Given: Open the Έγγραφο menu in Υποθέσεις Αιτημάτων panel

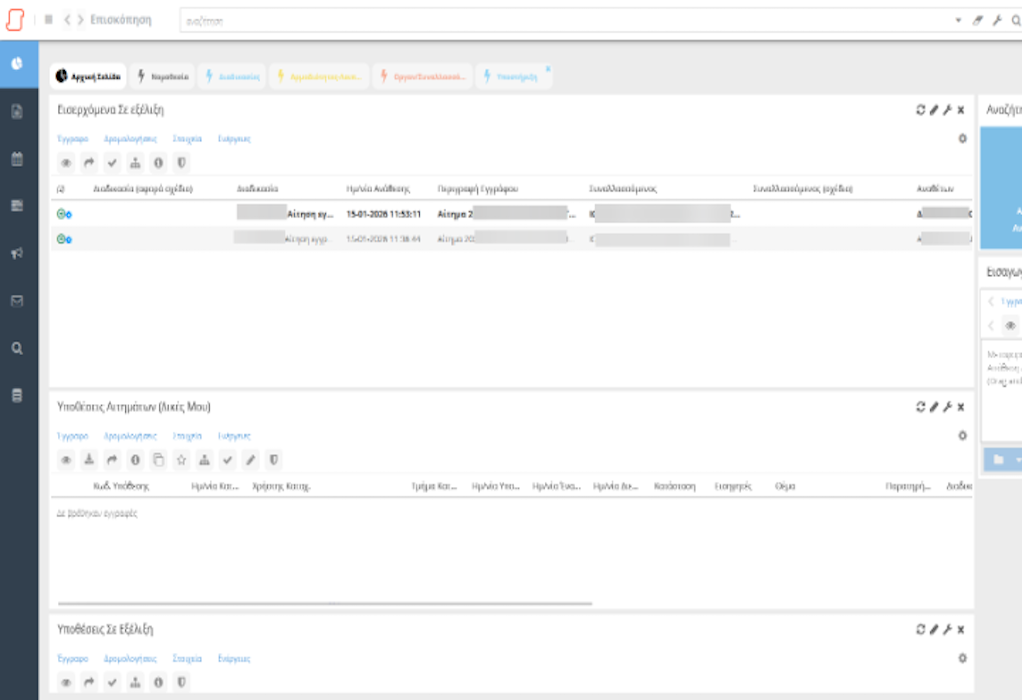Looking at the screenshot, I should 73,436.
